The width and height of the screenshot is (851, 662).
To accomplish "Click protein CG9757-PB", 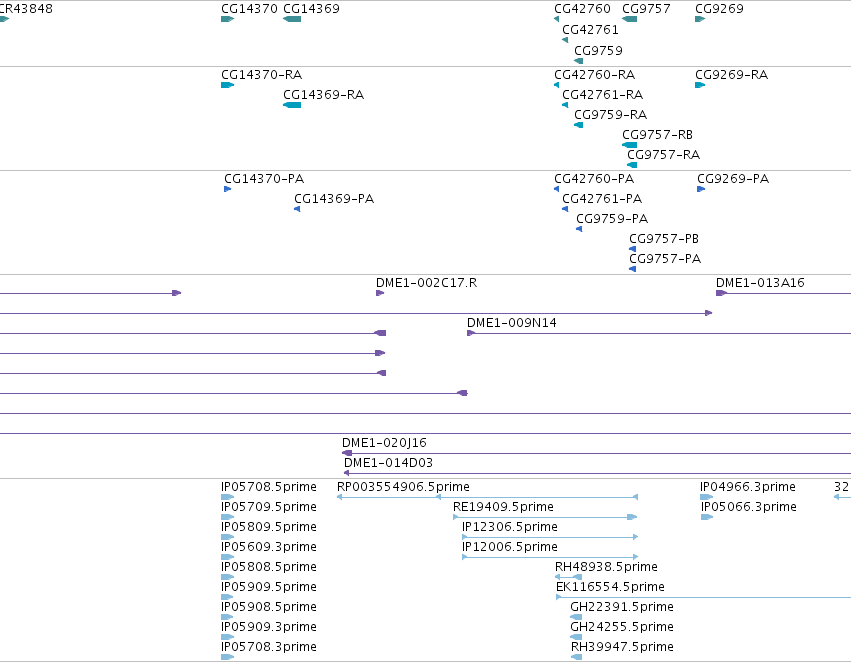I will pos(632,249).
